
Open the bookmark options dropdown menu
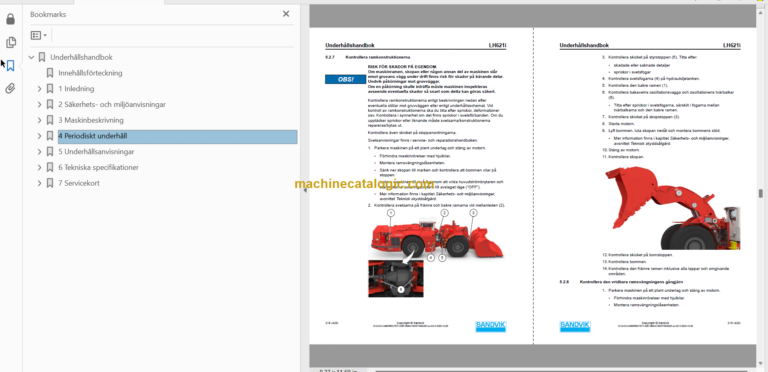click(x=39, y=35)
